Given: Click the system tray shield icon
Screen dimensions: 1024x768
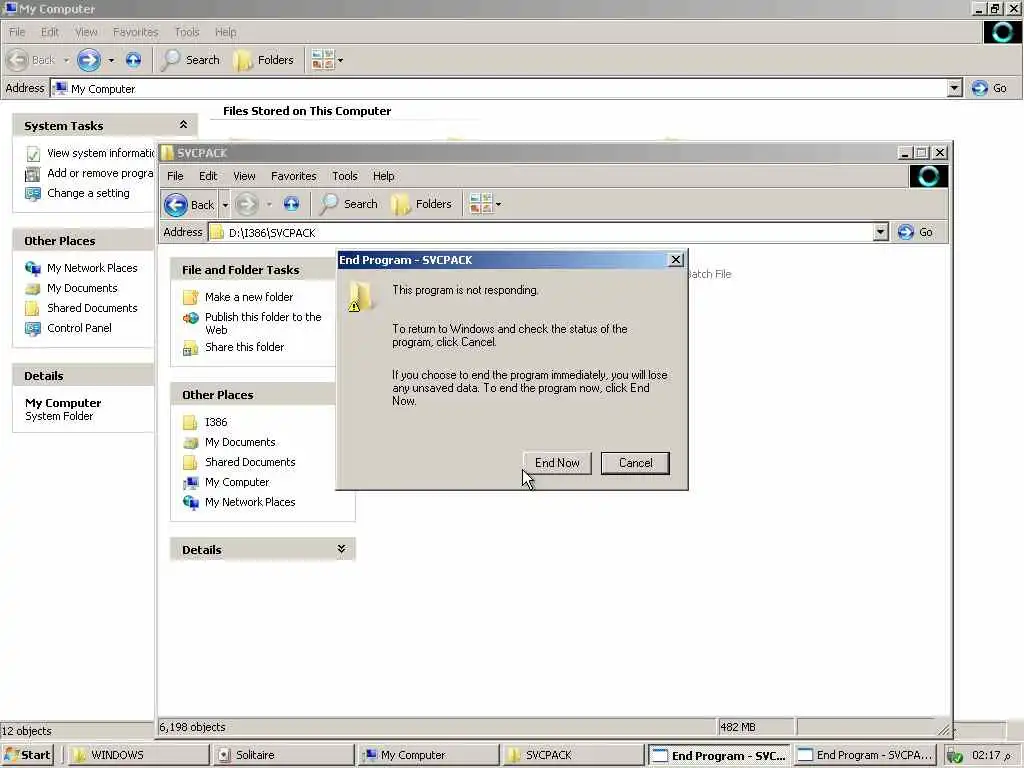Looking at the screenshot, I should pyautogui.click(x=955, y=756).
